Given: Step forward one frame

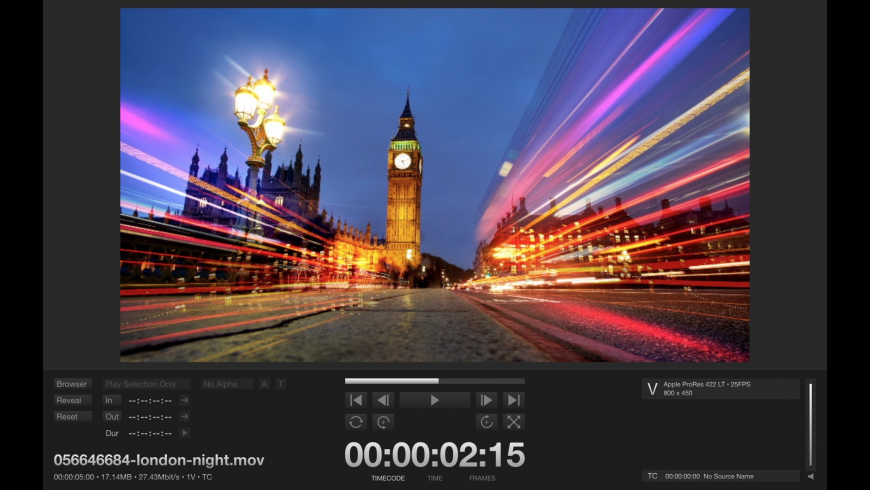Looking at the screenshot, I should tap(486, 400).
